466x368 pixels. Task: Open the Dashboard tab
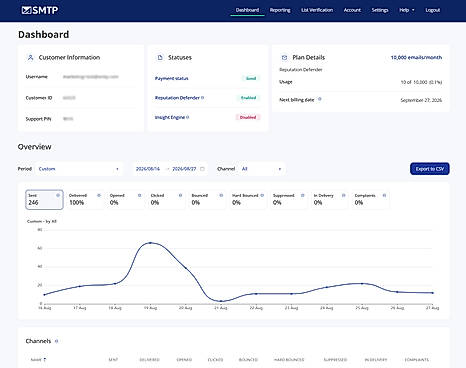(x=247, y=10)
